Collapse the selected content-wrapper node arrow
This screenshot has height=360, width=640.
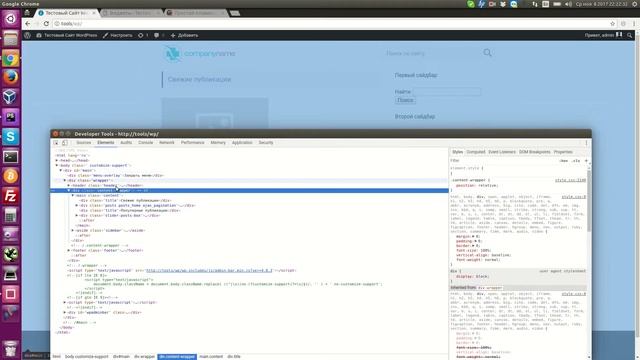click(x=69, y=190)
